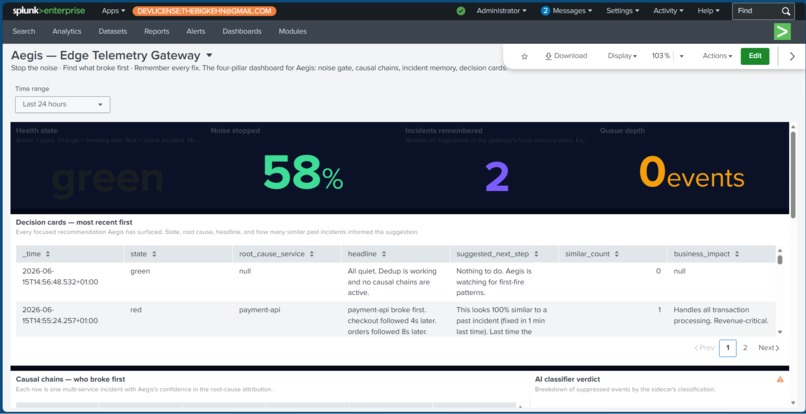Go to page 2 of decision cards

(745, 348)
